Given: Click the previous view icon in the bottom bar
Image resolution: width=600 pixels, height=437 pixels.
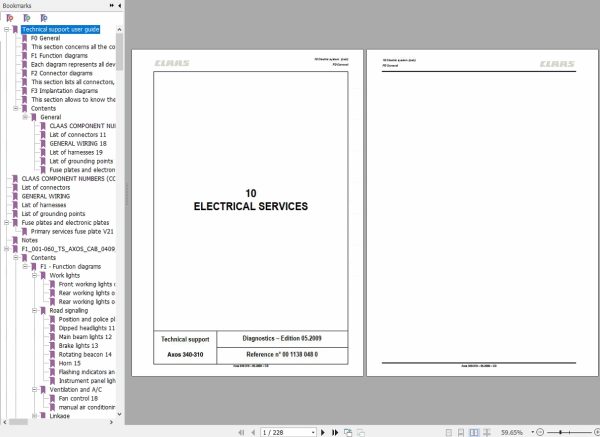Looking at the screenshot, I should [348, 432].
